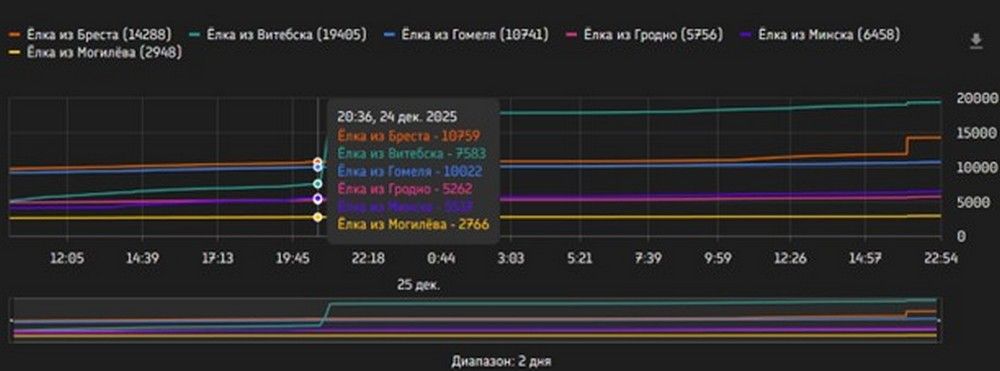Image resolution: width=1000 pixels, height=371 pixels.
Task: Click the right handle of range navigator
Action: coord(940,319)
